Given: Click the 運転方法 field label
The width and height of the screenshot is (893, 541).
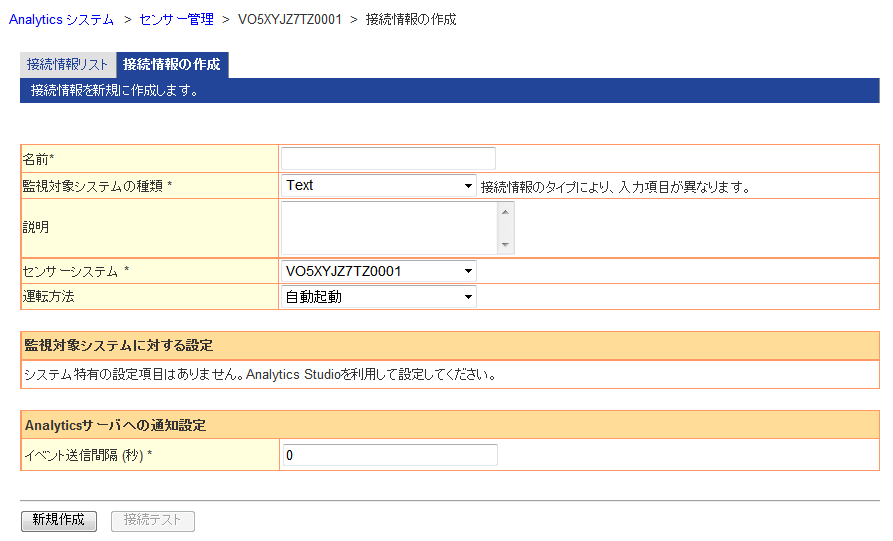Looking at the screenshot, I should [48, 297].
